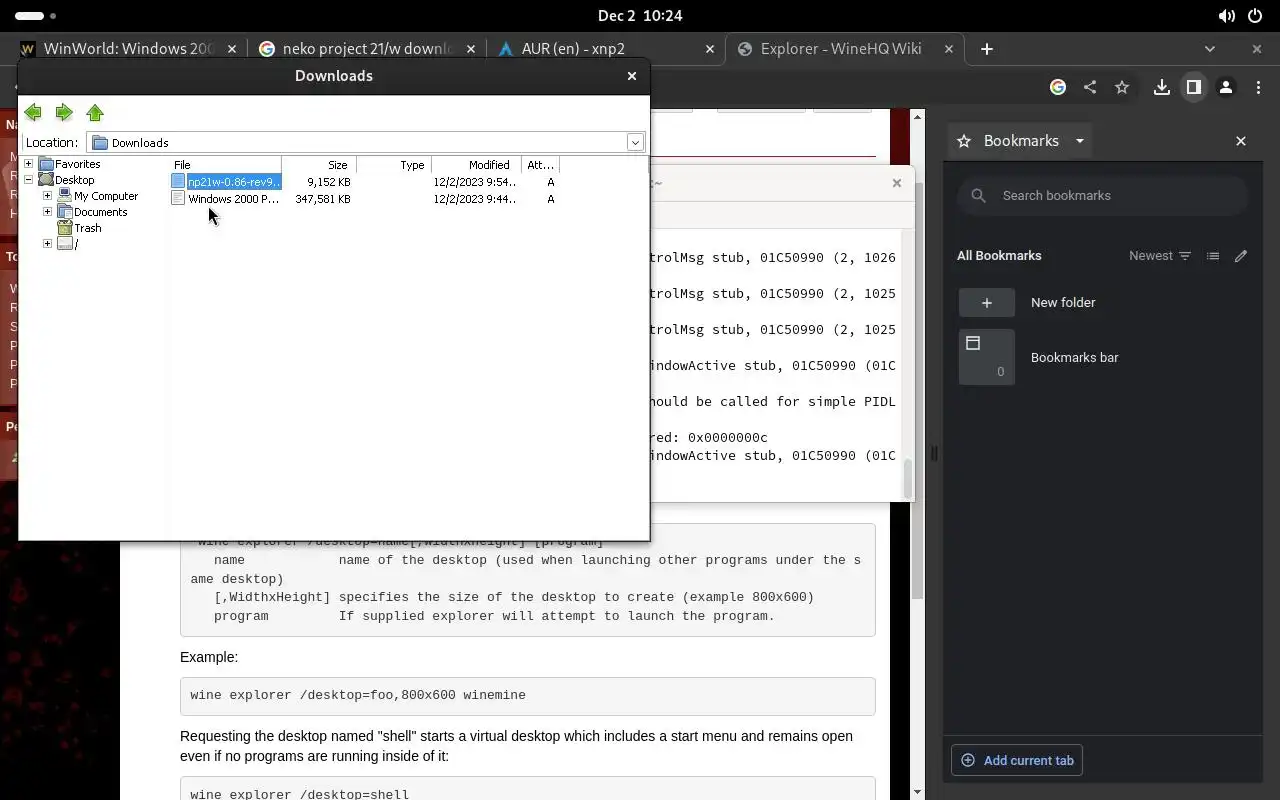The width and height of the screenshot is (1280, 800).
Task: Open a new browser tab
Action: coord(986,49)
